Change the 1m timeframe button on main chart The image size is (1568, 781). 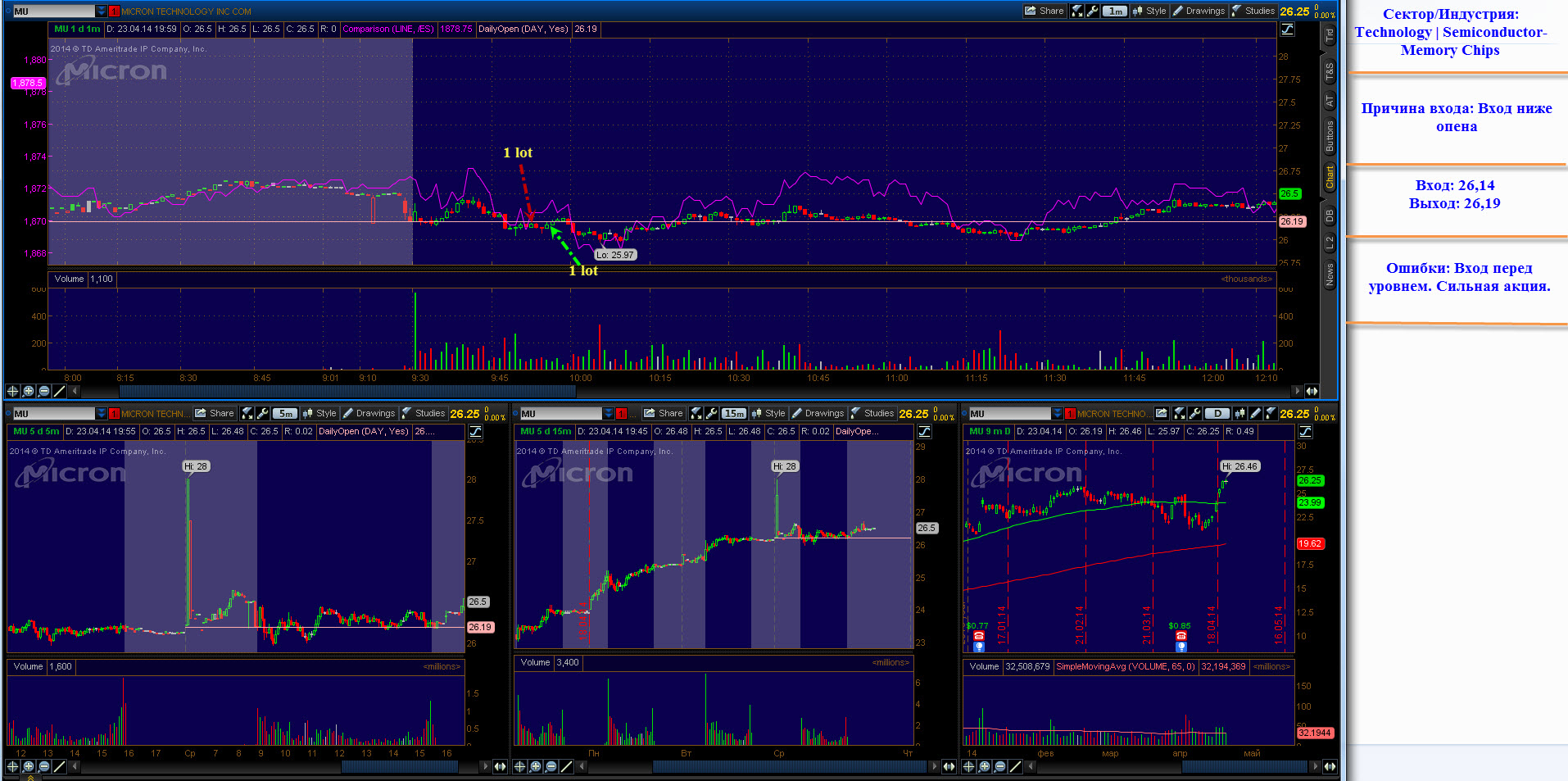[1115, 11]
